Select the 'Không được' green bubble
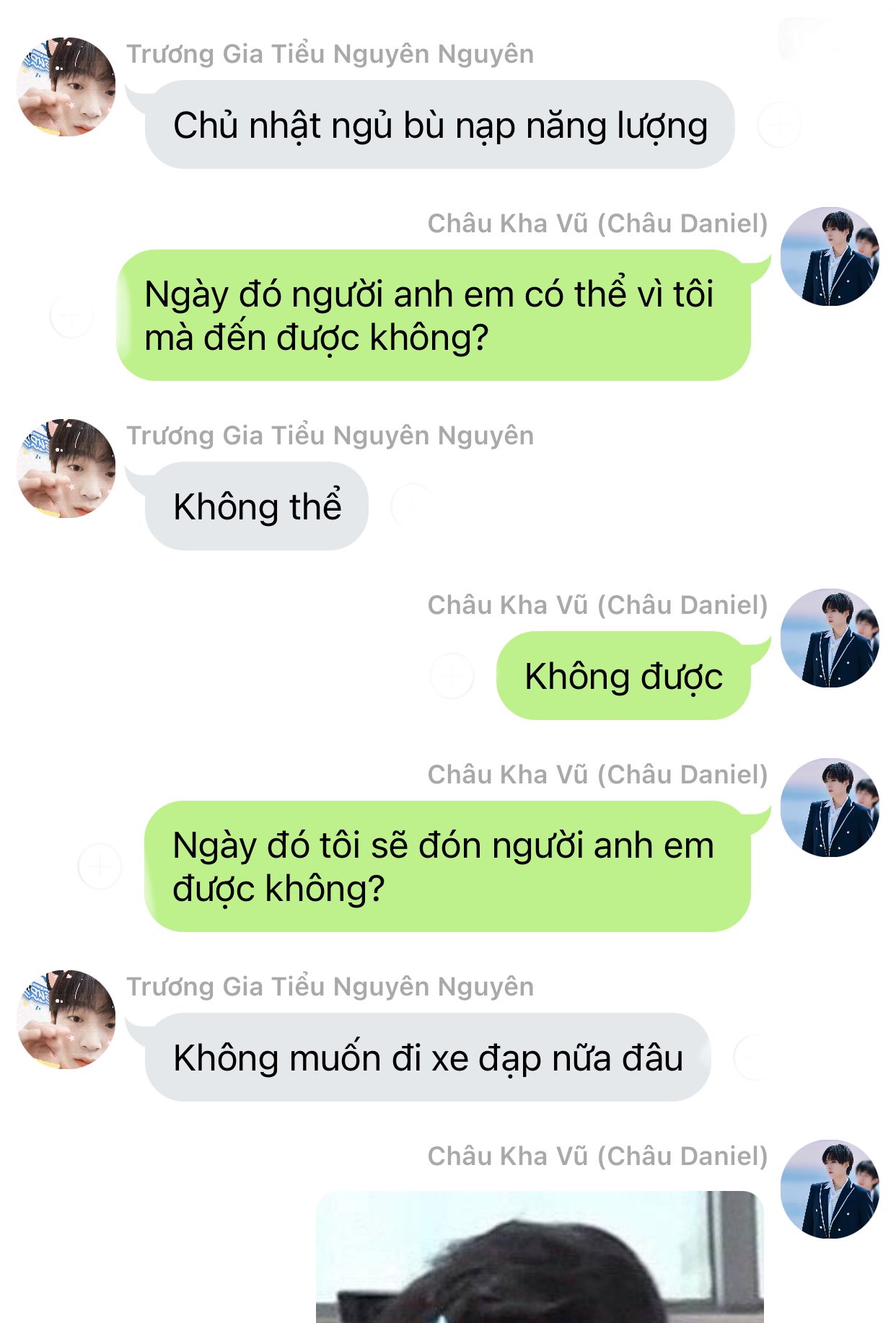Screen dimensions: 896x1323 tap(623, 676)
